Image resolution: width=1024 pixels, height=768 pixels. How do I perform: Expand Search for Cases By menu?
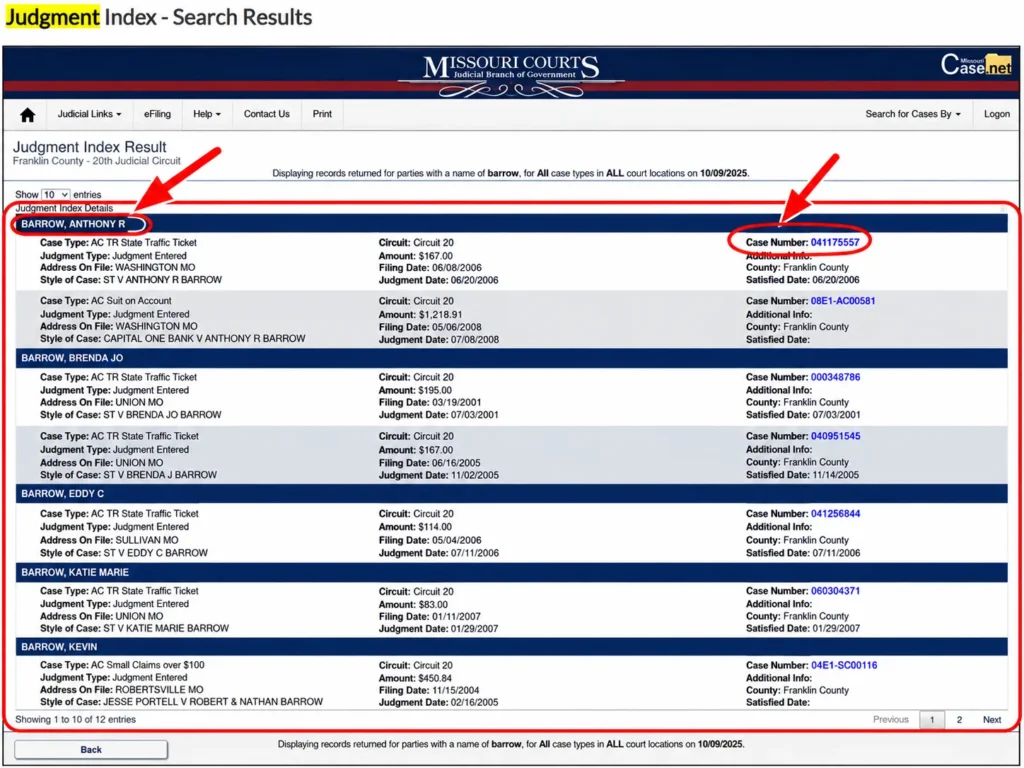tap(913, 114)
